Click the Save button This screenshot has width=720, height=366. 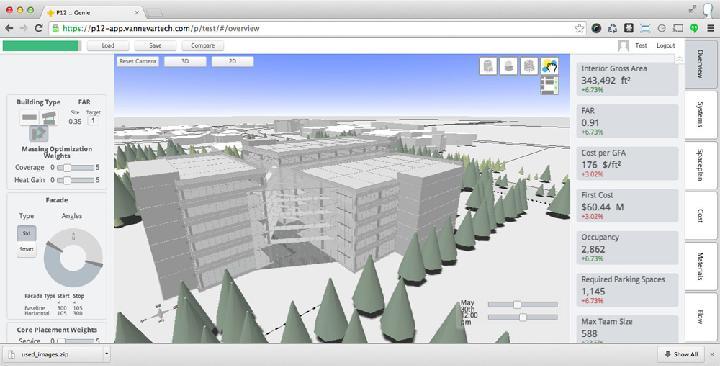pos(155,45)
